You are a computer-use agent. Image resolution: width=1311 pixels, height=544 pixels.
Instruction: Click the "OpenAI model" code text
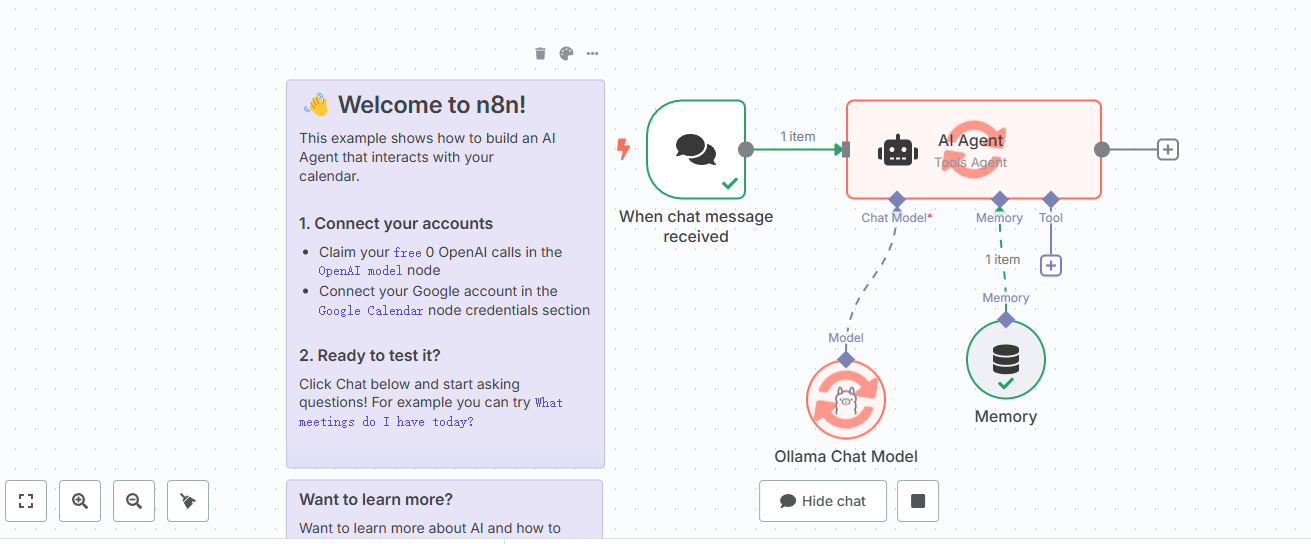pos(361,271)
